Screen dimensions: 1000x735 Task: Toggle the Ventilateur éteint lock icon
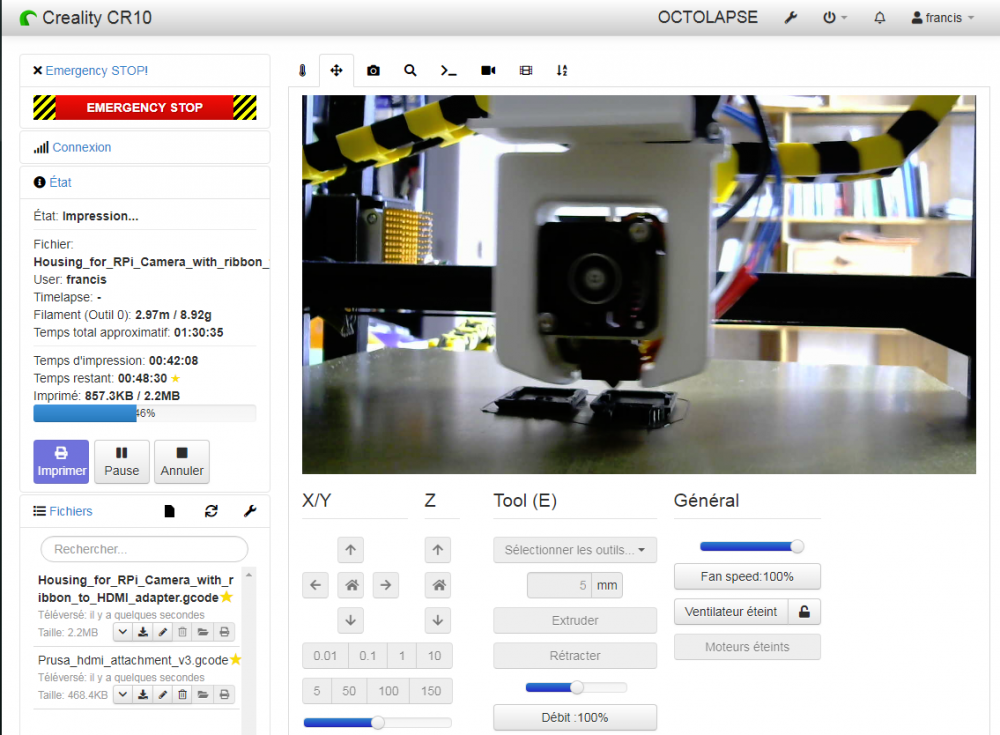[x=804, y=612]
